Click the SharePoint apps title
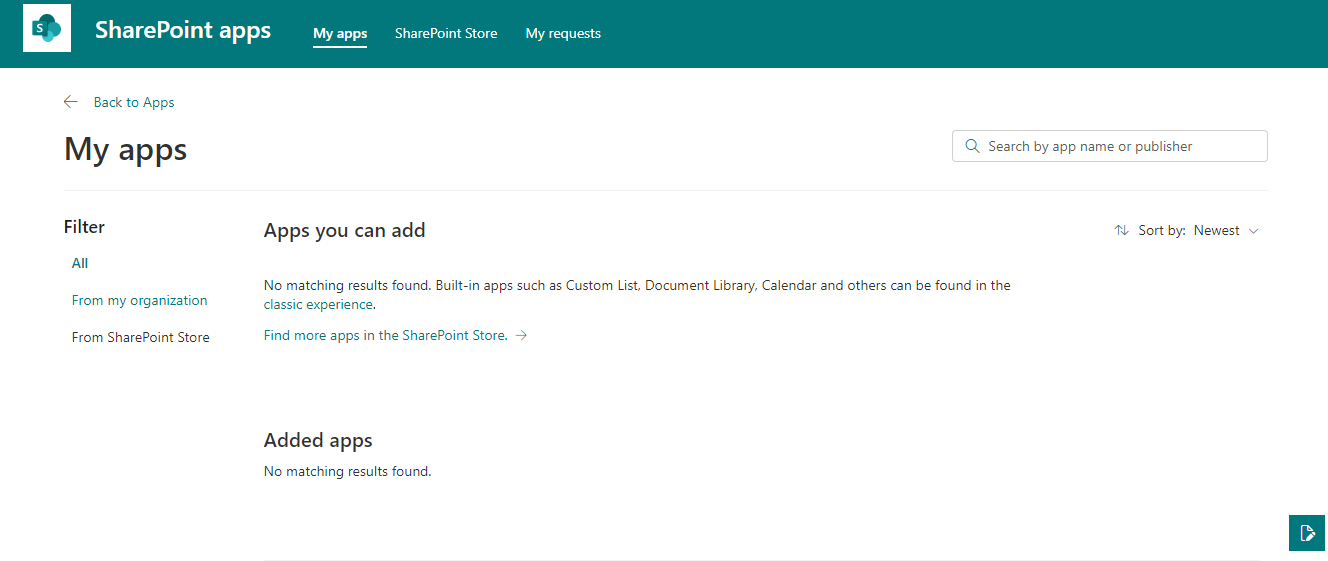 click(183, 30)
